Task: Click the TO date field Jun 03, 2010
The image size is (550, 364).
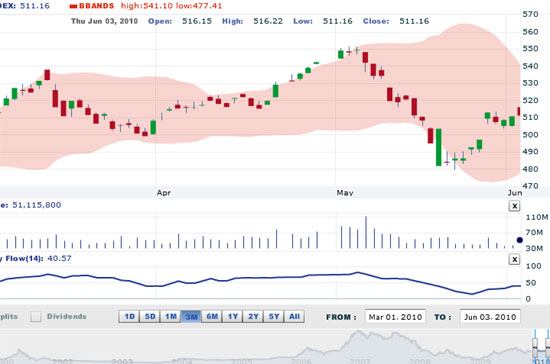Action: (490, 317)
